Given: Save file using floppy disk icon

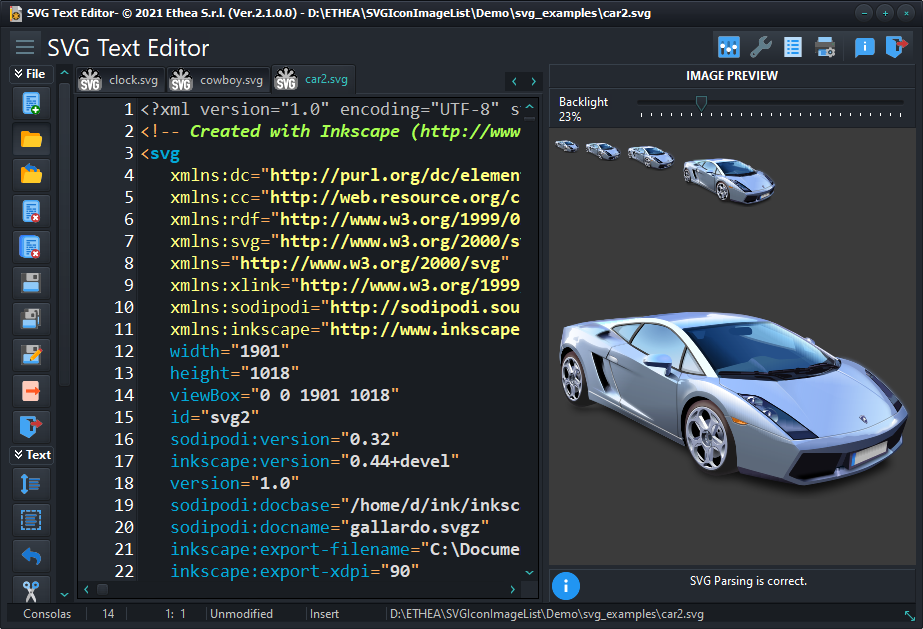Looking at the screenshot, I should [x=30, y=283].
